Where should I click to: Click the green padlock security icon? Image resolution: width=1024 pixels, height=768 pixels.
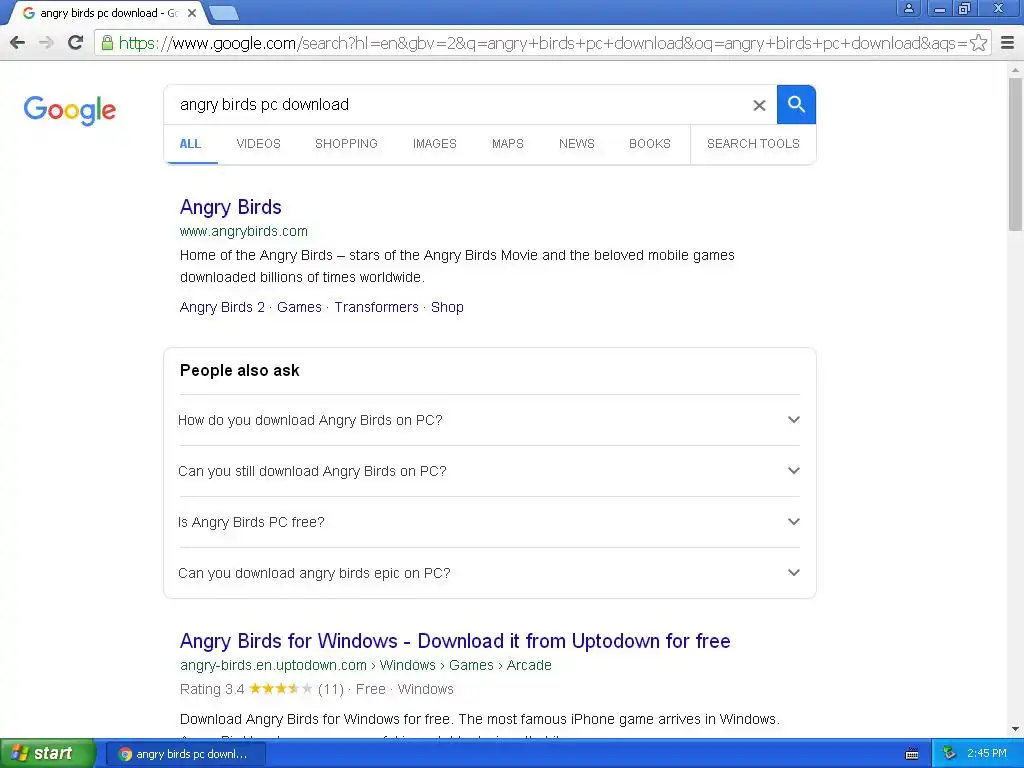pos(107,43)
